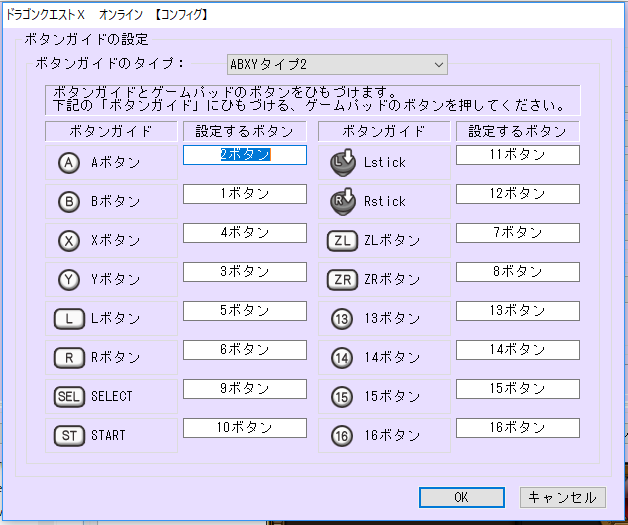Click the ZLボタン guide label
The image size is (628, 525).
(x=392, y=241)
